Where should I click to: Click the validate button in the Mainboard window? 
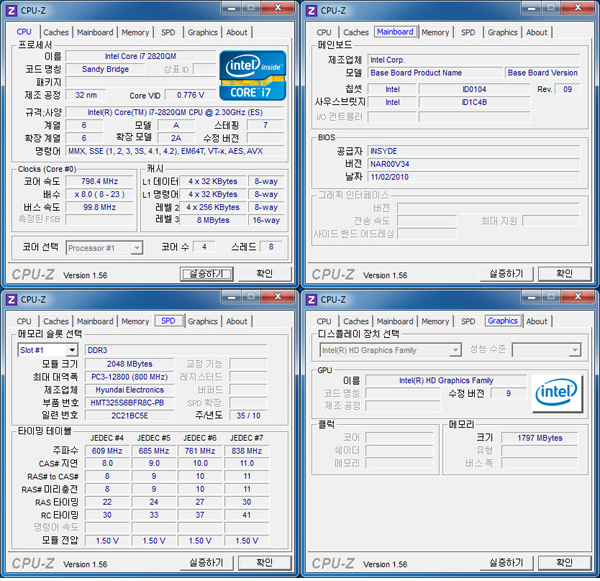pos(507,274)
